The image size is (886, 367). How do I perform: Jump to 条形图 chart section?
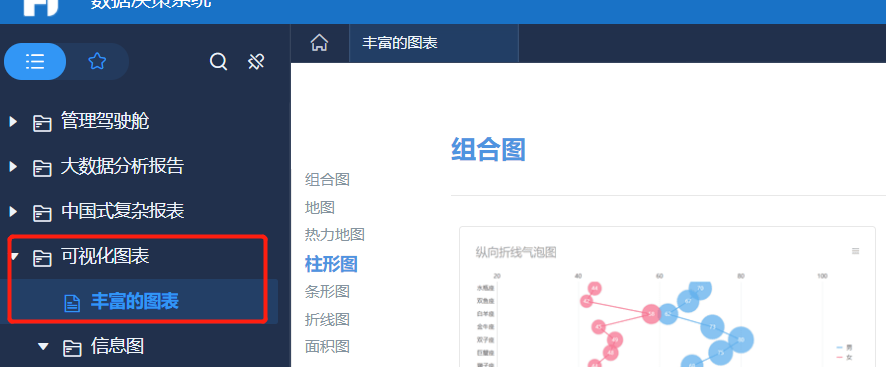[x=328, y=292]
